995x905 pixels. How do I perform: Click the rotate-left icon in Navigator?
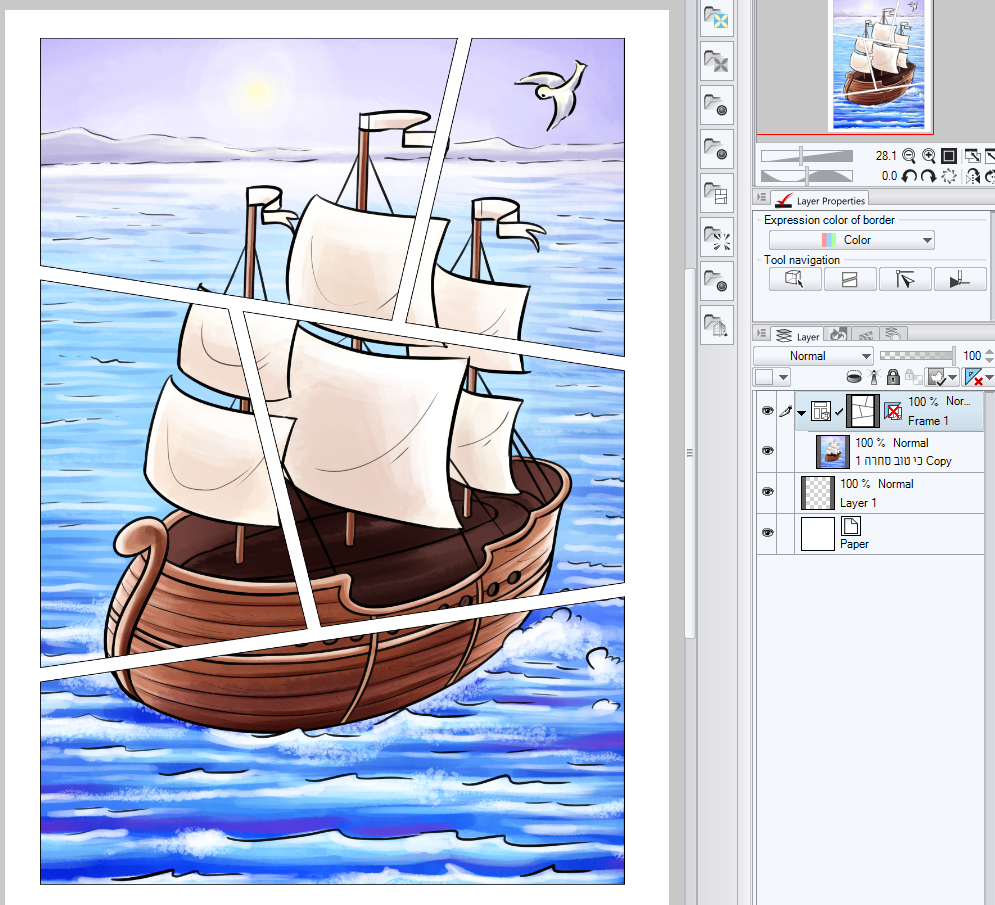point(910,175)
